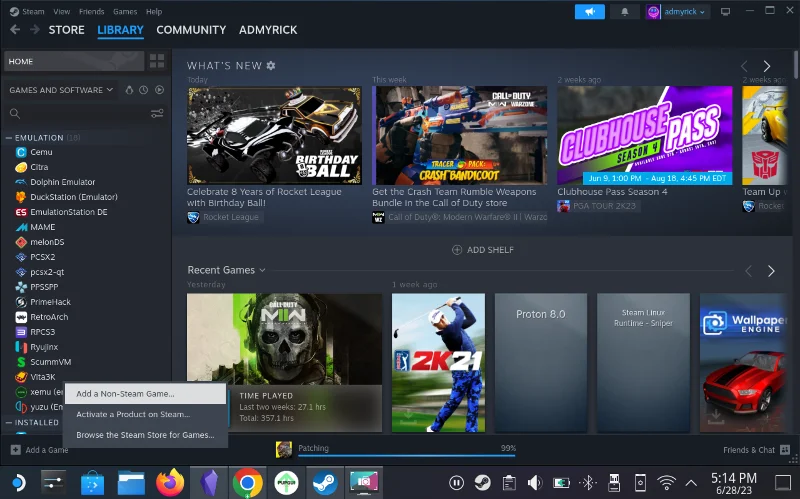Screen dimensions: 800x499
Task: Open the Proton 8.0 tile
Action: coord(541,363)
